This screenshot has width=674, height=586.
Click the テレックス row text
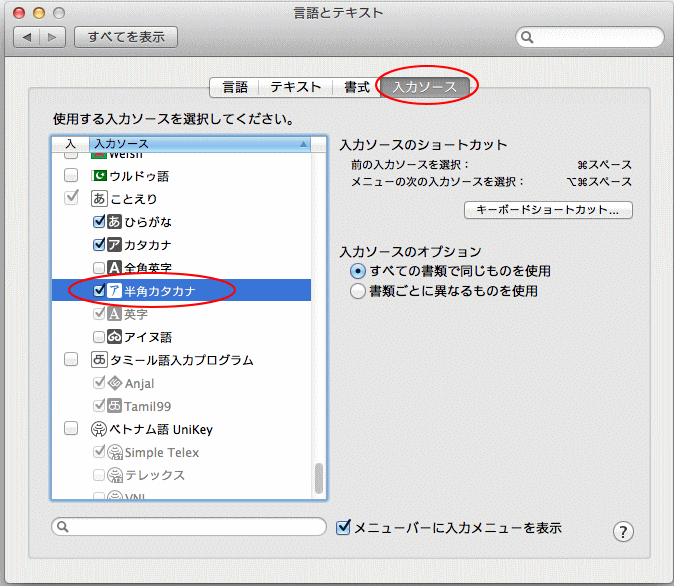[x=155, y=475]
